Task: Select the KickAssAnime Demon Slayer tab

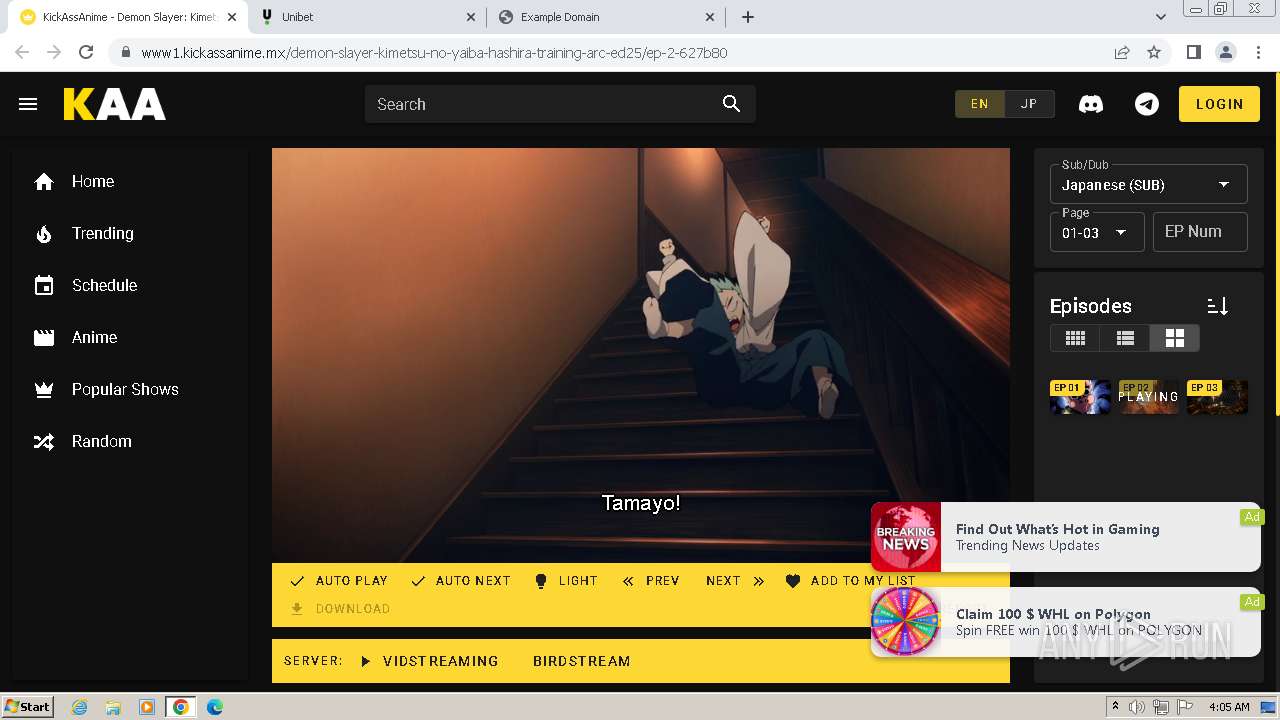Action: [128, 17]
